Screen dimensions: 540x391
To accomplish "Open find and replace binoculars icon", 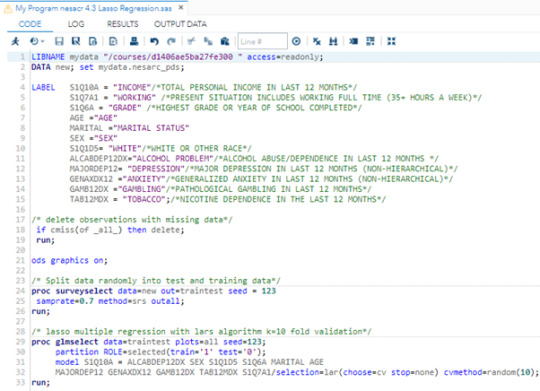I will coord(333,41).
